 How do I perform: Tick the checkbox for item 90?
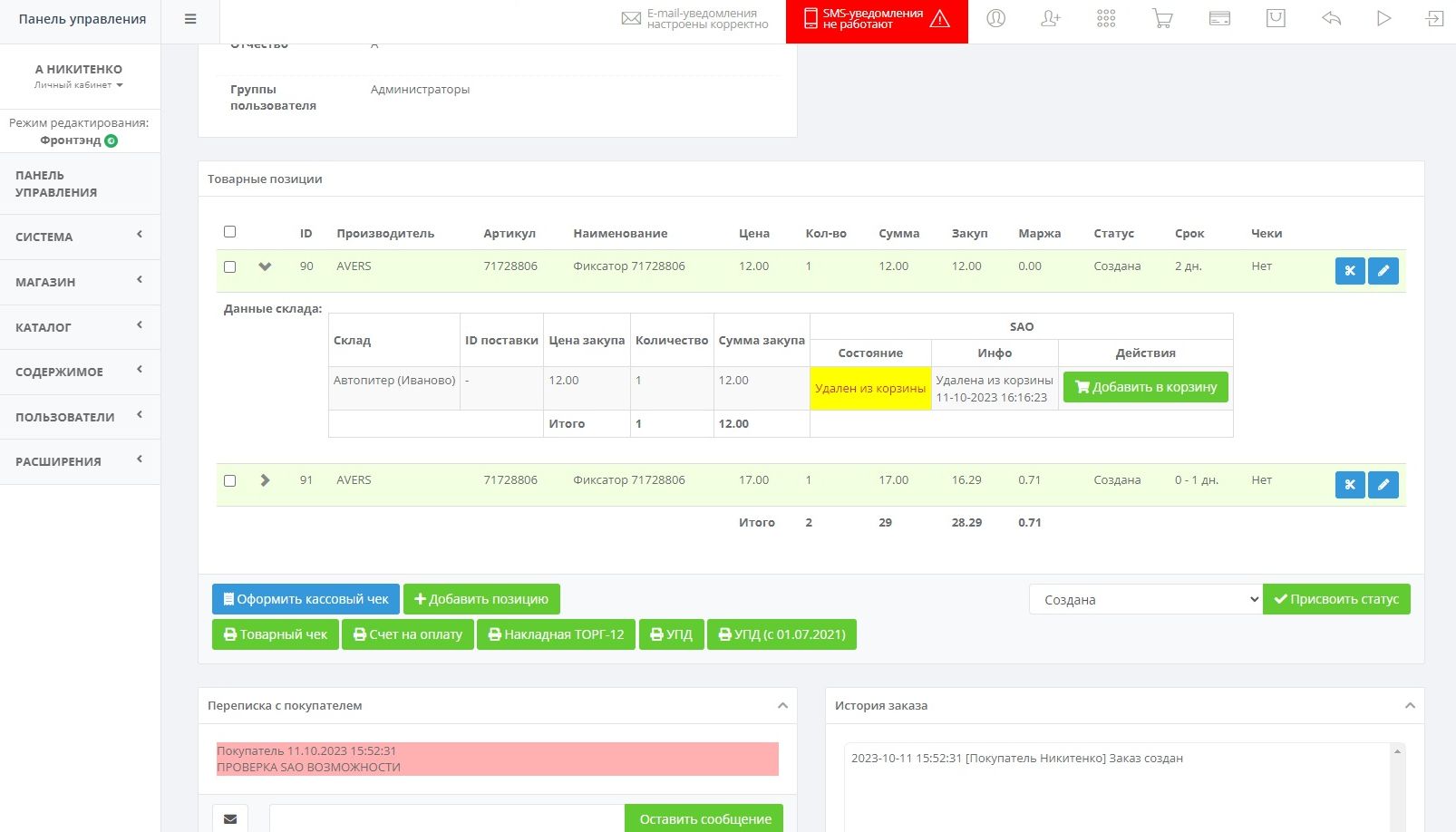click(229, 266)
